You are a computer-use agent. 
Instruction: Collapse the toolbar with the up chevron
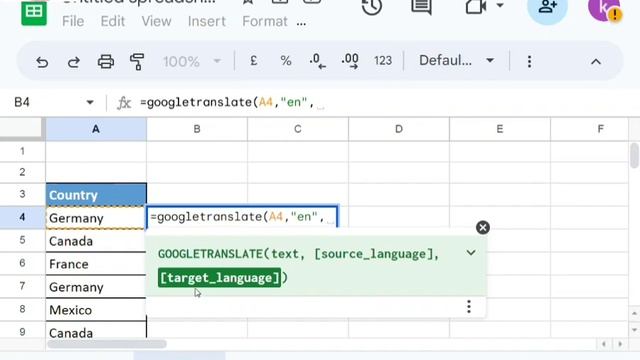[x=596, y=62]
